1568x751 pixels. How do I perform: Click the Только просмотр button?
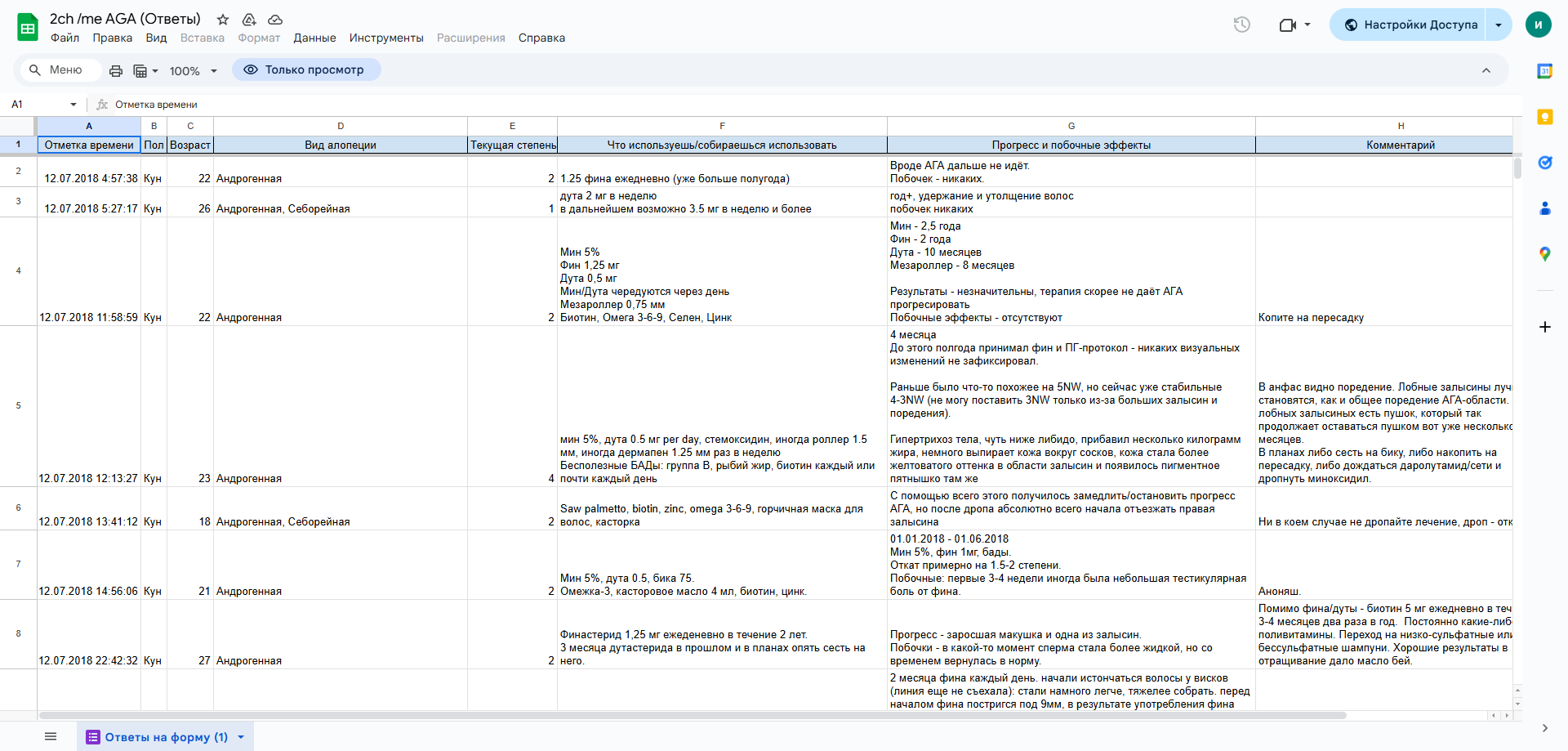pyautogui.click(x=306, y=69)
